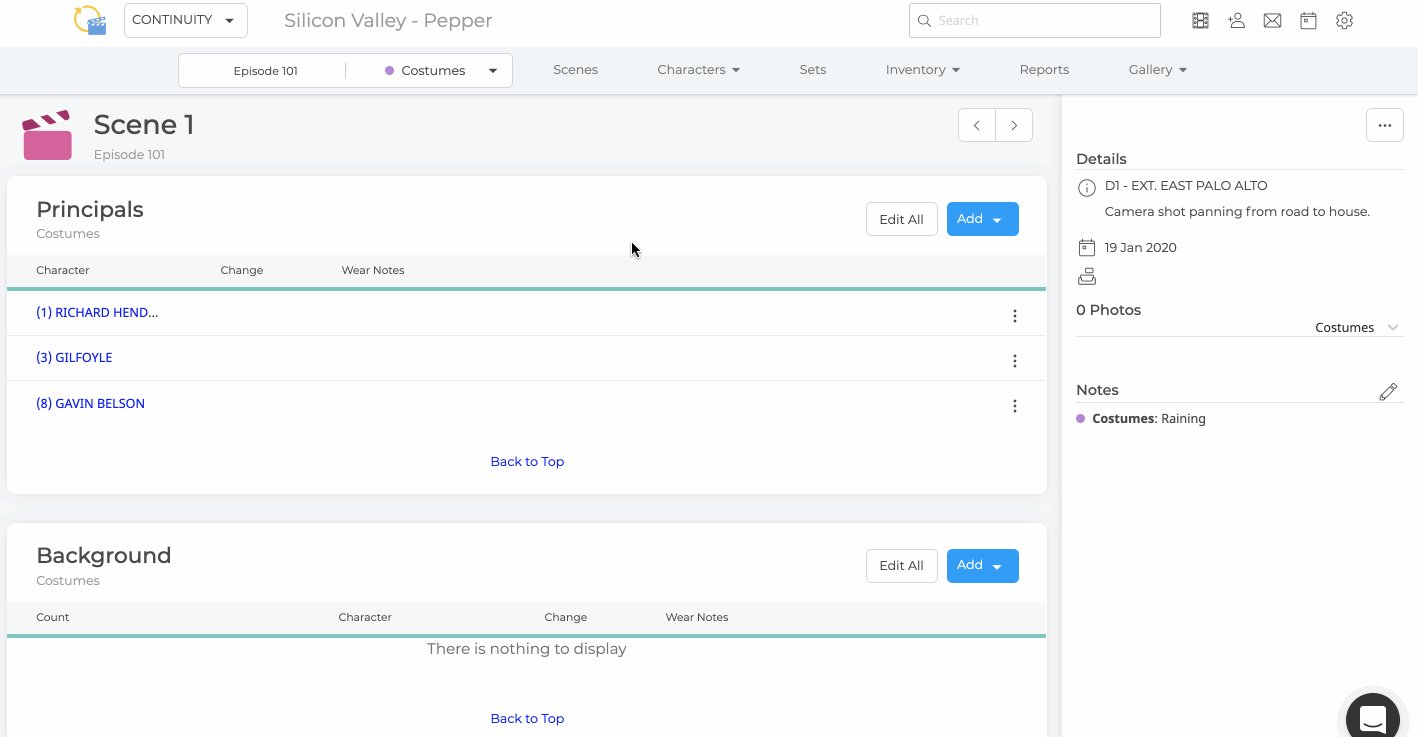Open the three-dot details menu
Screen dimensions: 1418x737
(1385, 125)
